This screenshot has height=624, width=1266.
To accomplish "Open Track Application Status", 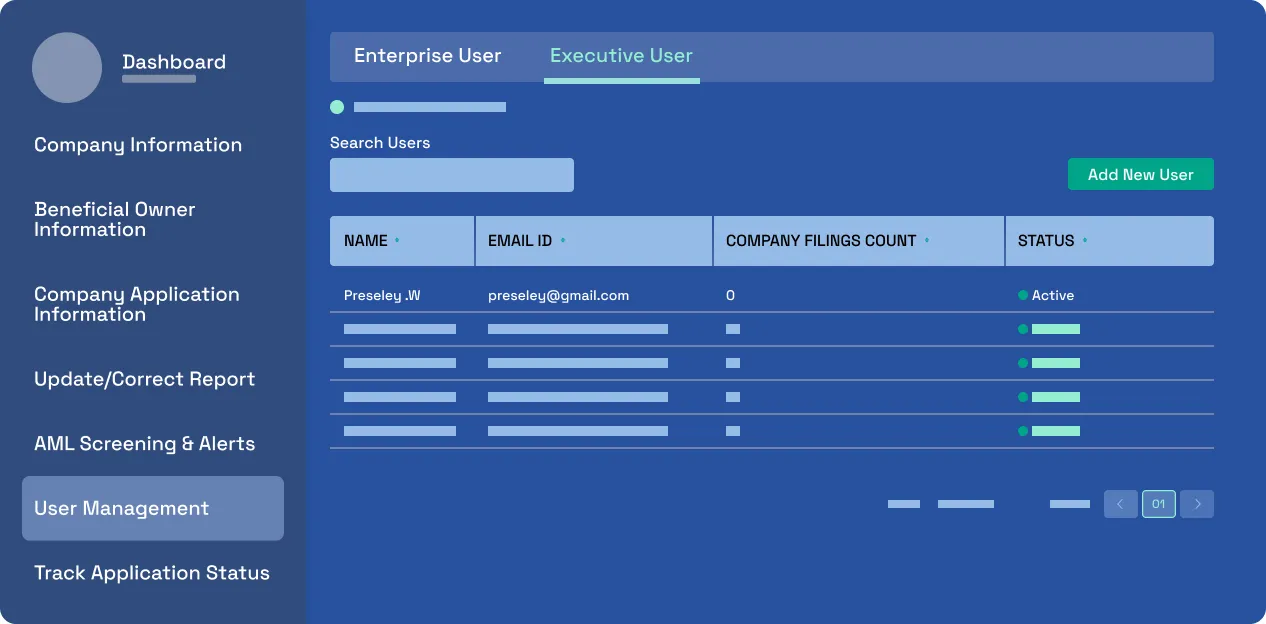I will 152,572.
